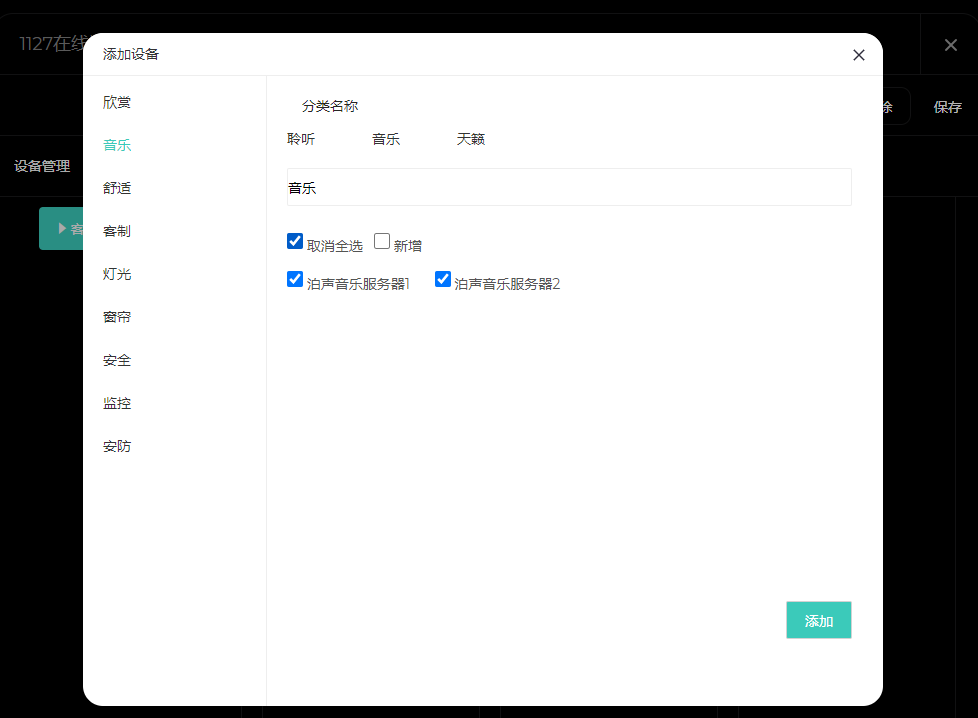Click the 添加 button
The image size is (978, 718).
pos(818,620)
